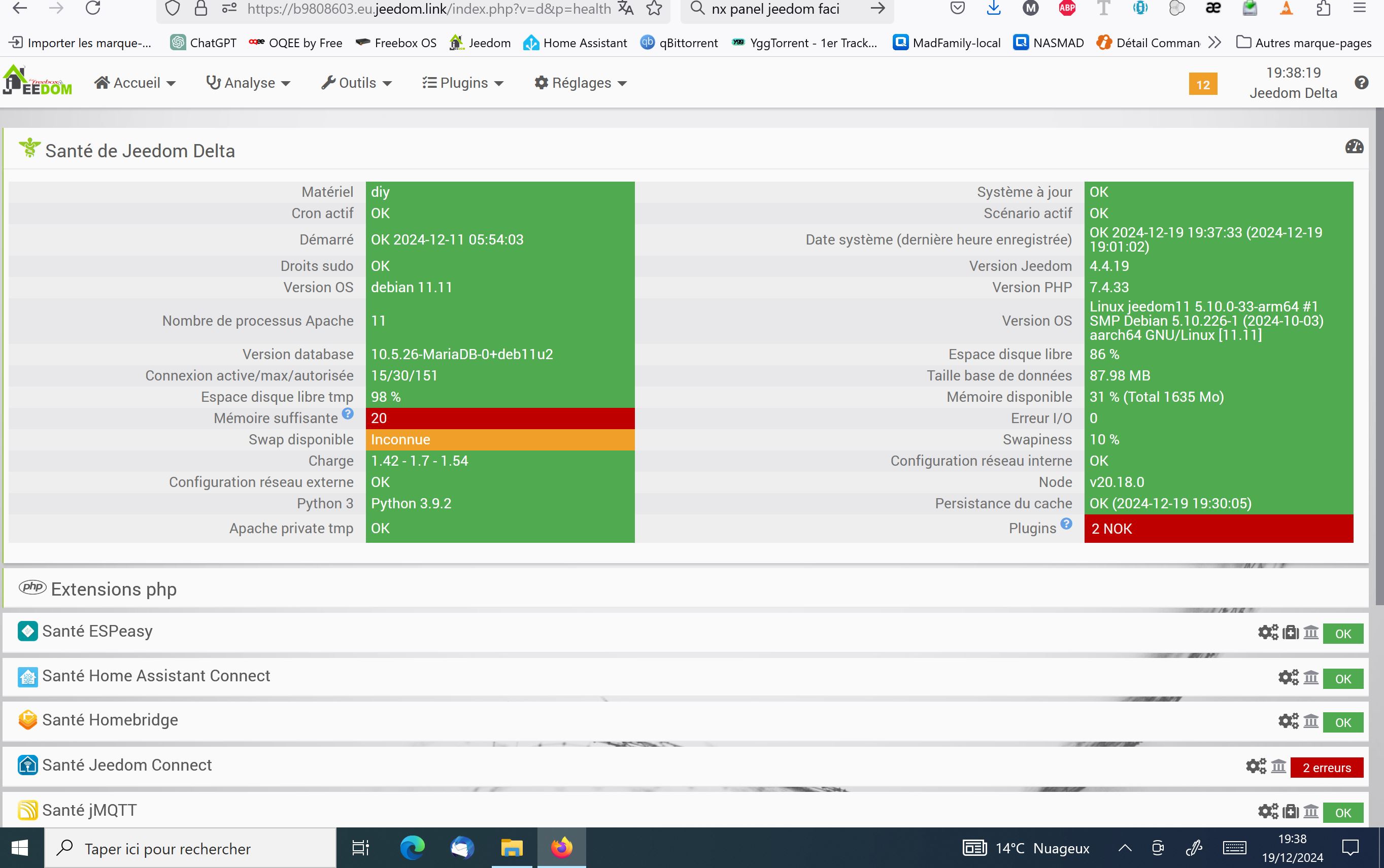This screenshot has height=868, width=1384.
Task: Open the Réglages dropdown menu
Action: pos(581,83)
